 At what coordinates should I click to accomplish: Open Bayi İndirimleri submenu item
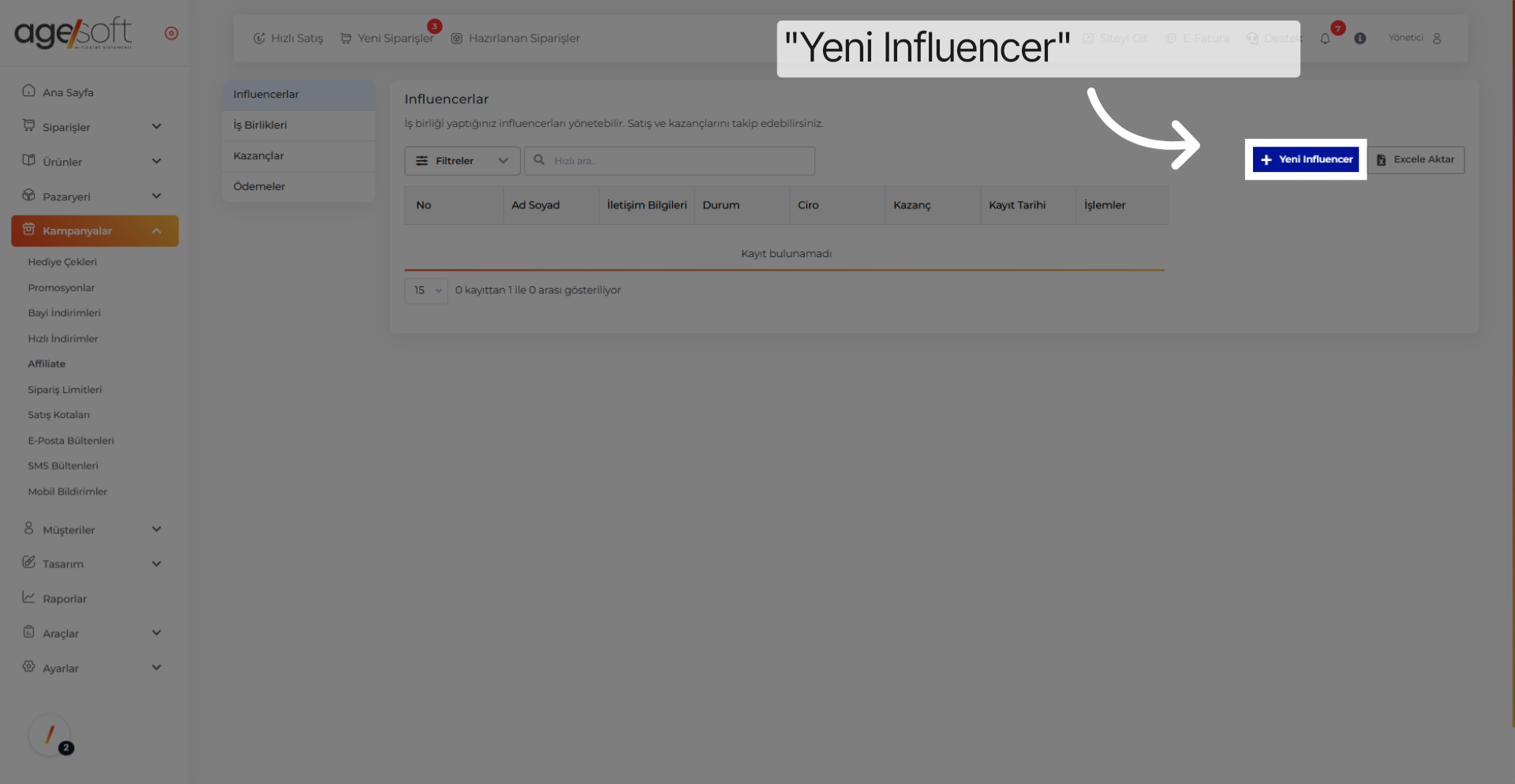click(65, 313)
